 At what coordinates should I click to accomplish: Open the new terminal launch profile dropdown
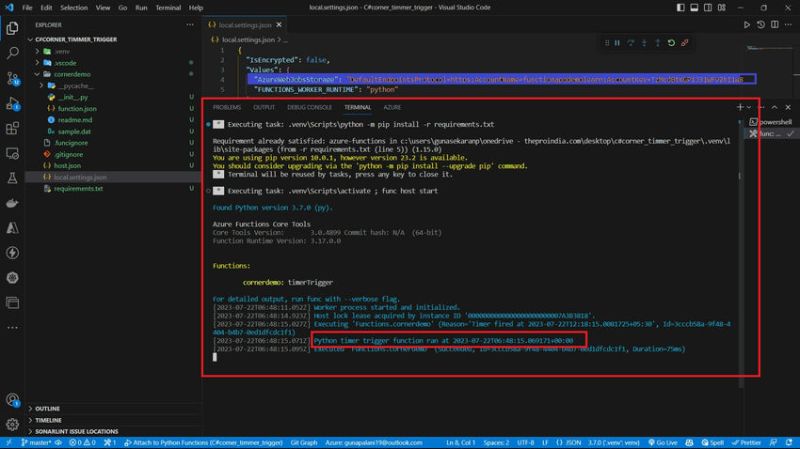point(749,107)
